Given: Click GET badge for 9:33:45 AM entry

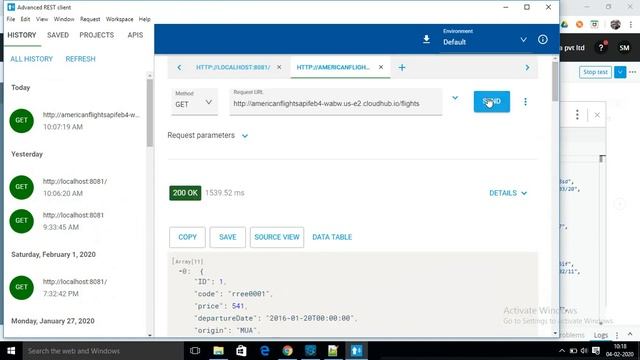Looking at the screenshot, I should click(x=22, y=221).
